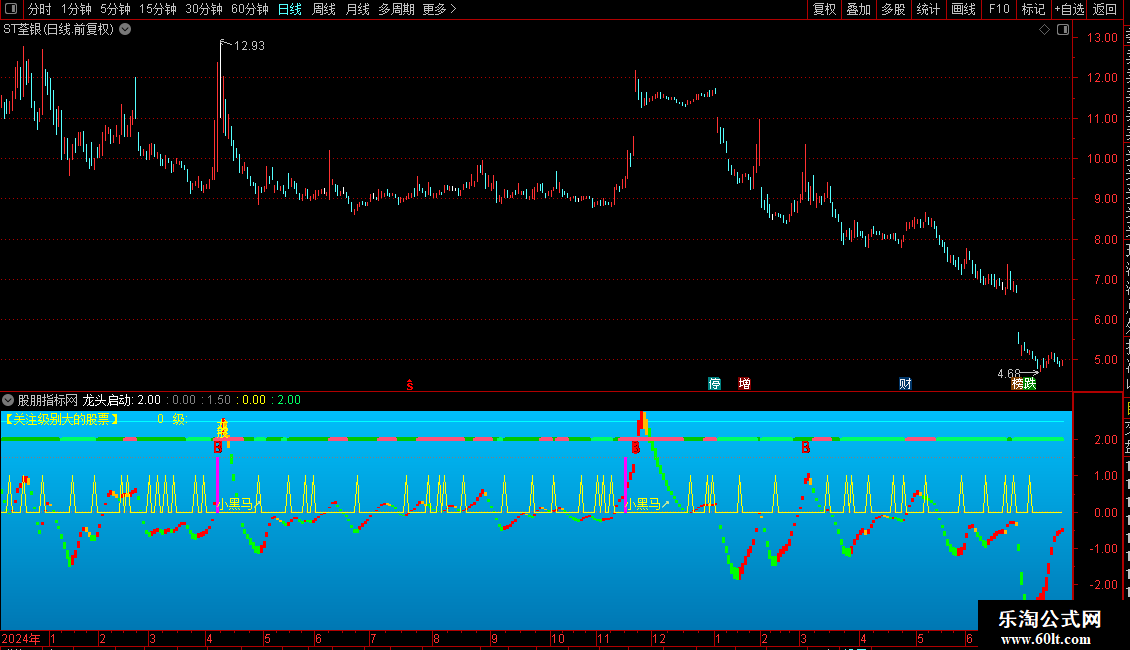Click the month 12 timeline marker
The image size is (1130, 650).
click(x=659, y=638)
